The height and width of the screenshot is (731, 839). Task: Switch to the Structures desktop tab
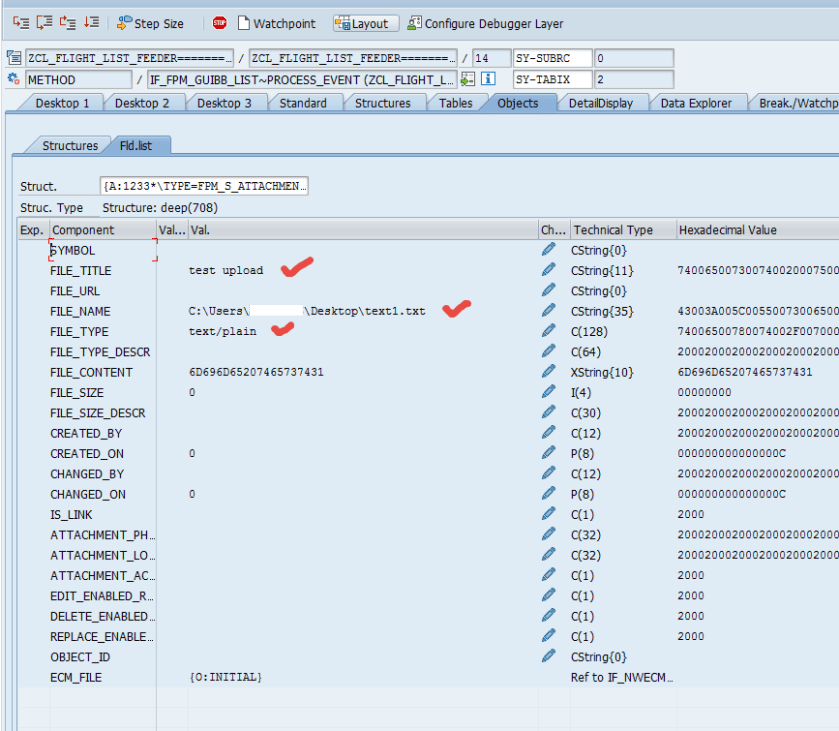[381, 103]
